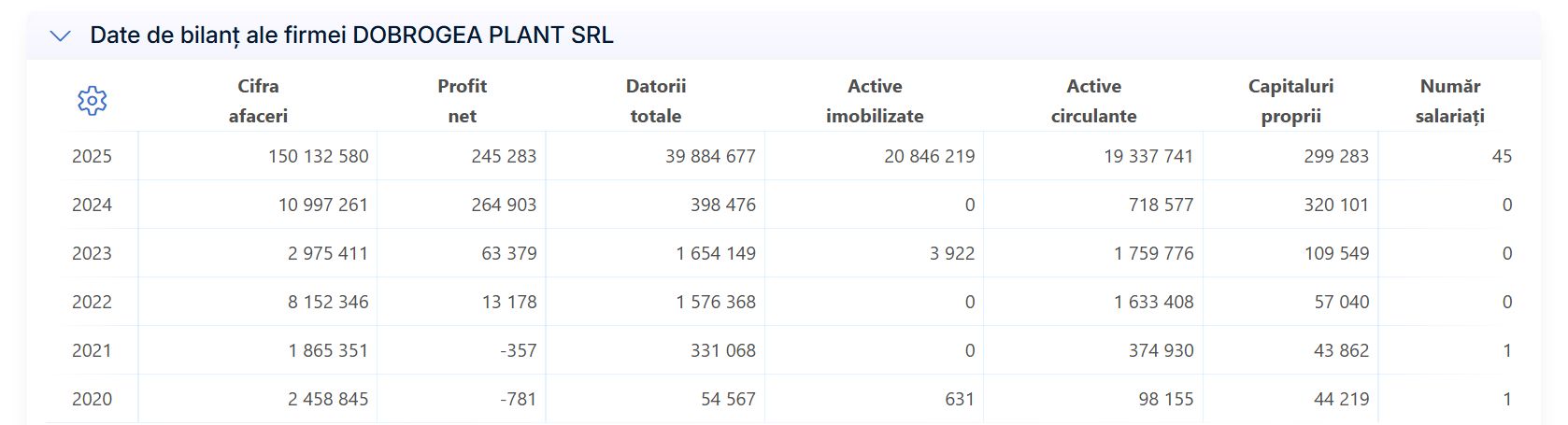Image resolution: width=1568 pixels, height=425 pixels.
Task: Click the Datorii totale column header
Action: tap(656, 101)
